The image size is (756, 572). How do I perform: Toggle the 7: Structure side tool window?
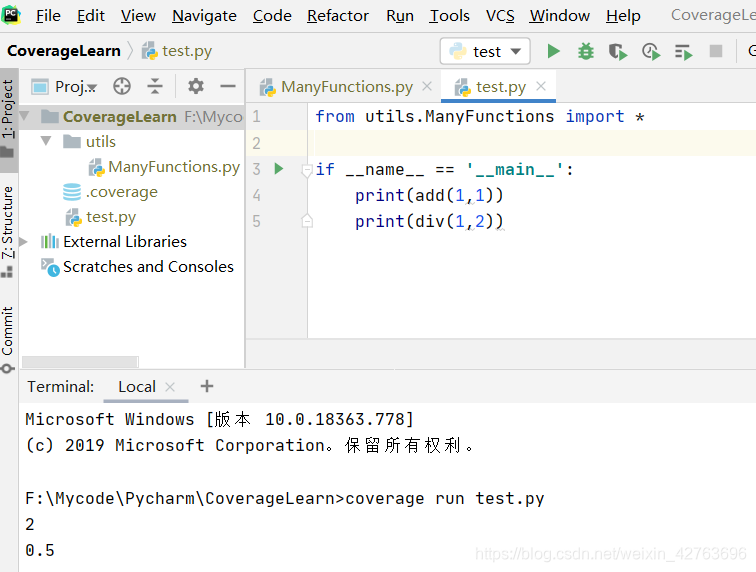[x=8, y=232]
